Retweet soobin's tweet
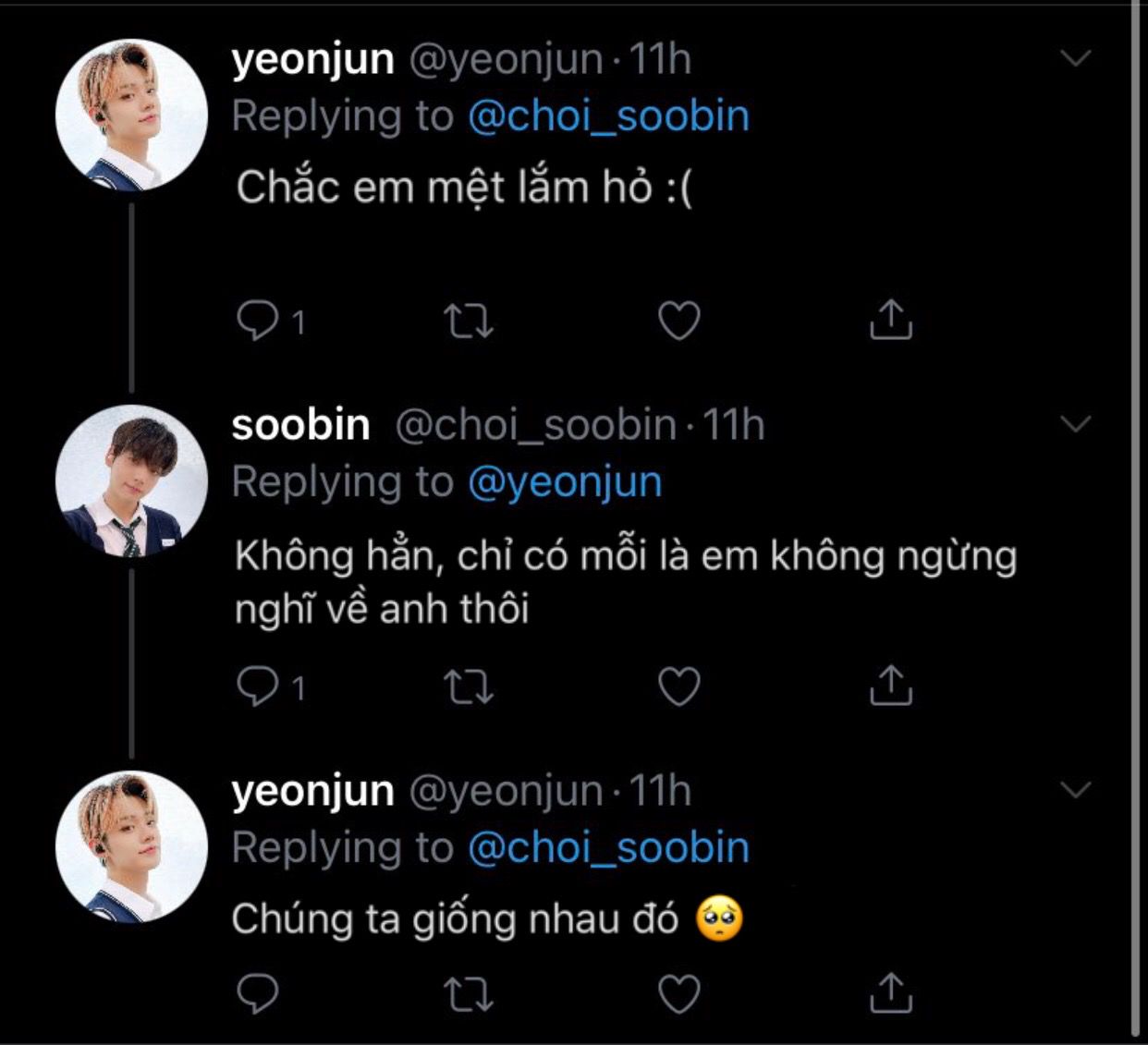 point(469,687)
